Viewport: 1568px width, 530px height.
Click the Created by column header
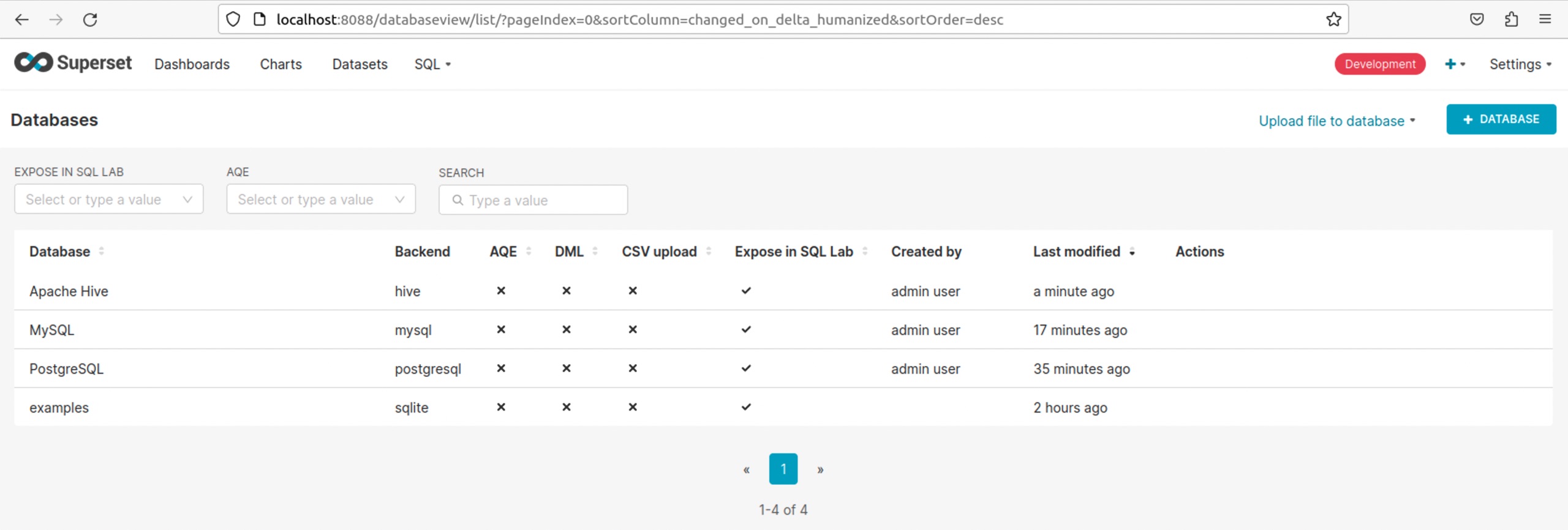(926, 252)
